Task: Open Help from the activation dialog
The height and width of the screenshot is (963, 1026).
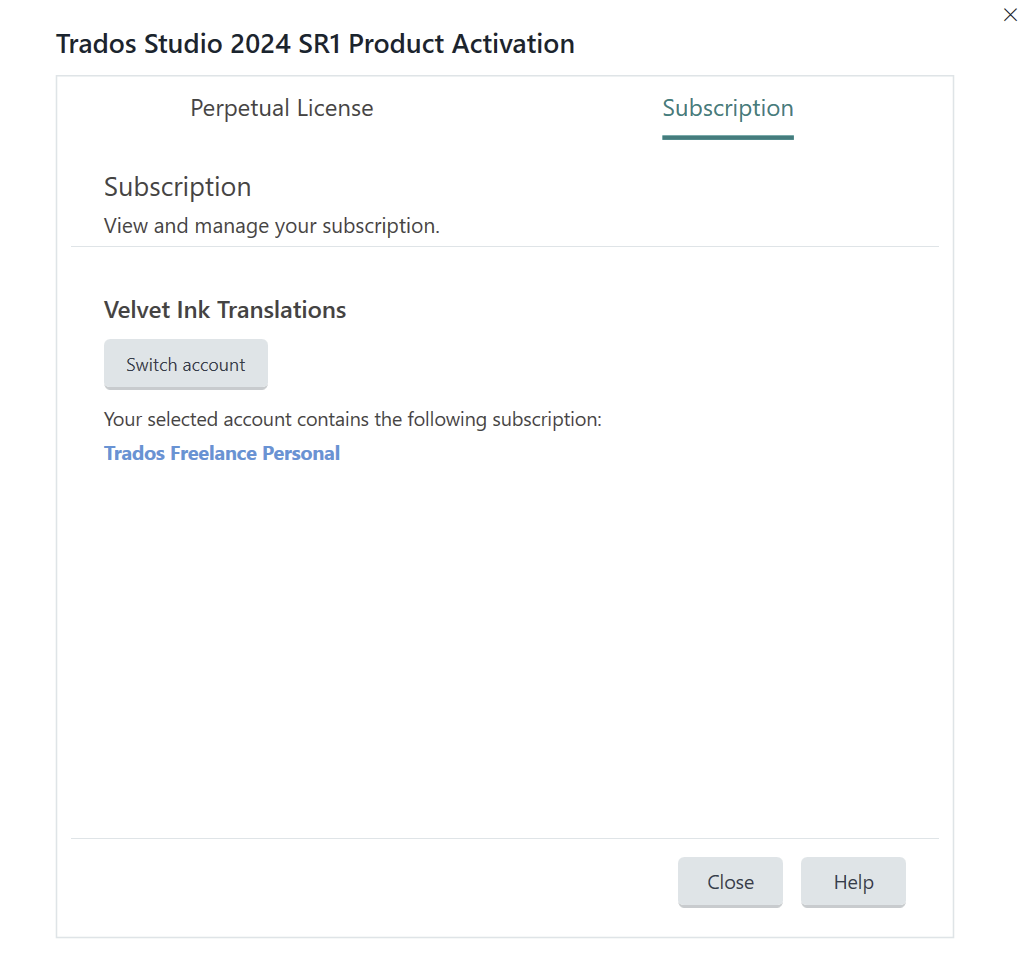Action: pos(853,882)
